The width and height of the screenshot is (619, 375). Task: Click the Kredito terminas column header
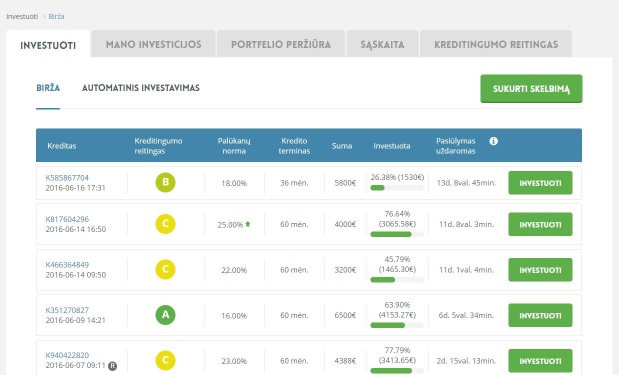click(x=294, y=146)
